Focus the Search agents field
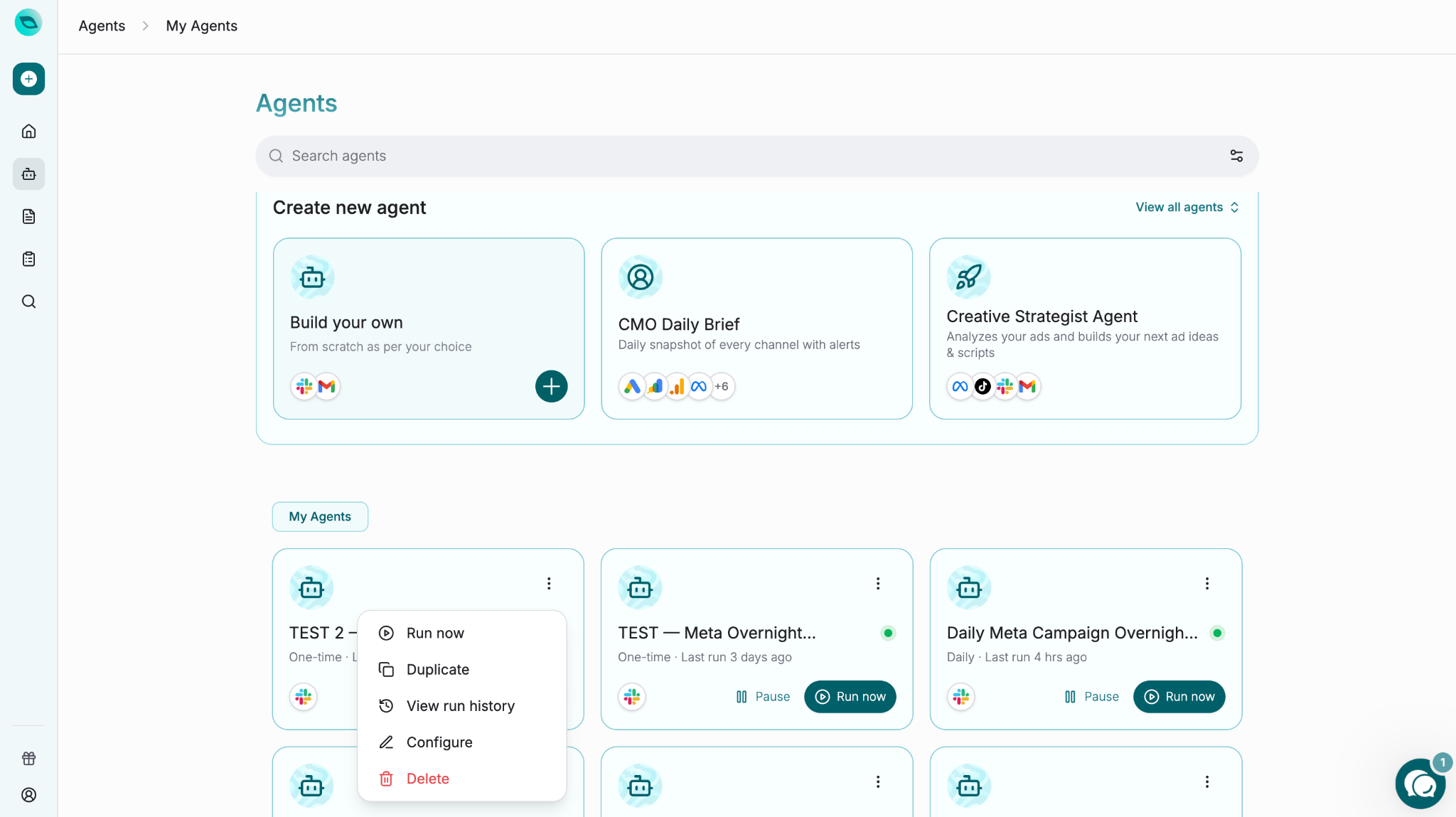The height and width of the screenshot is (817, 1456). (x=757, y=156)
